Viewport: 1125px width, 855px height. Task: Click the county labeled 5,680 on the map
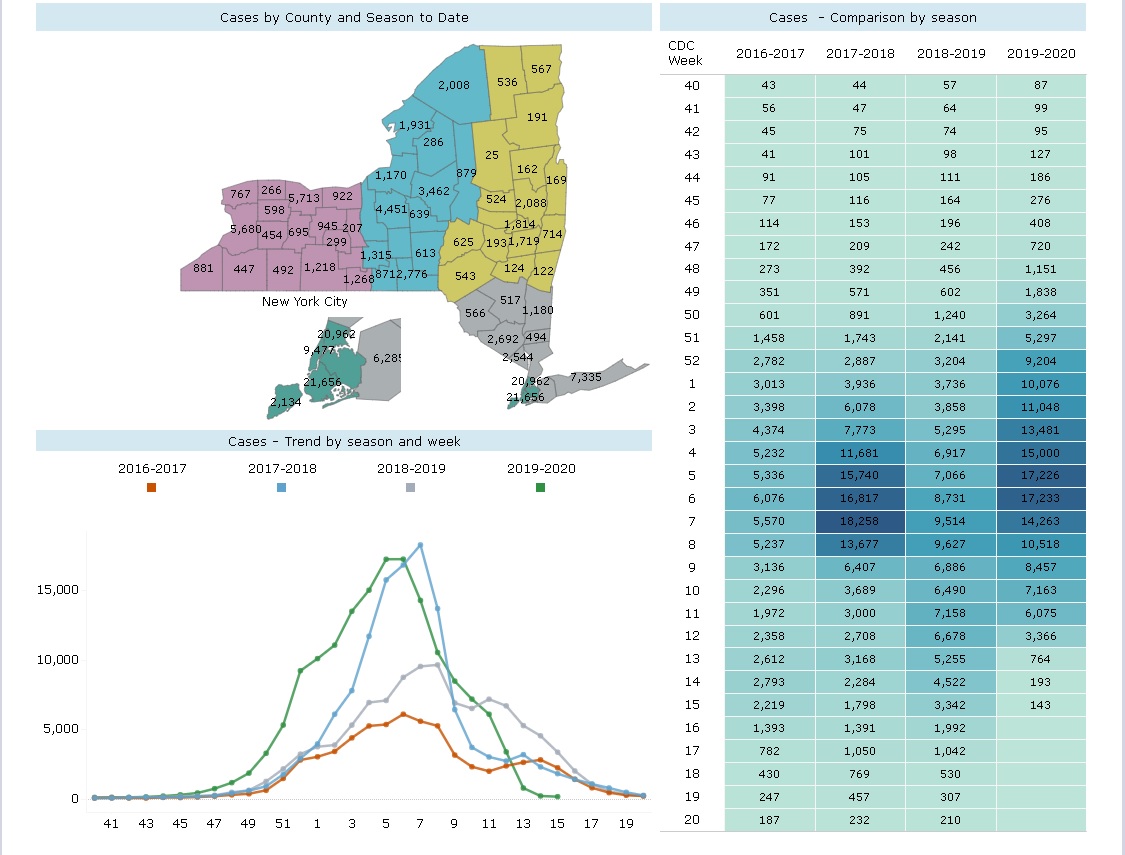click(245, 229)
